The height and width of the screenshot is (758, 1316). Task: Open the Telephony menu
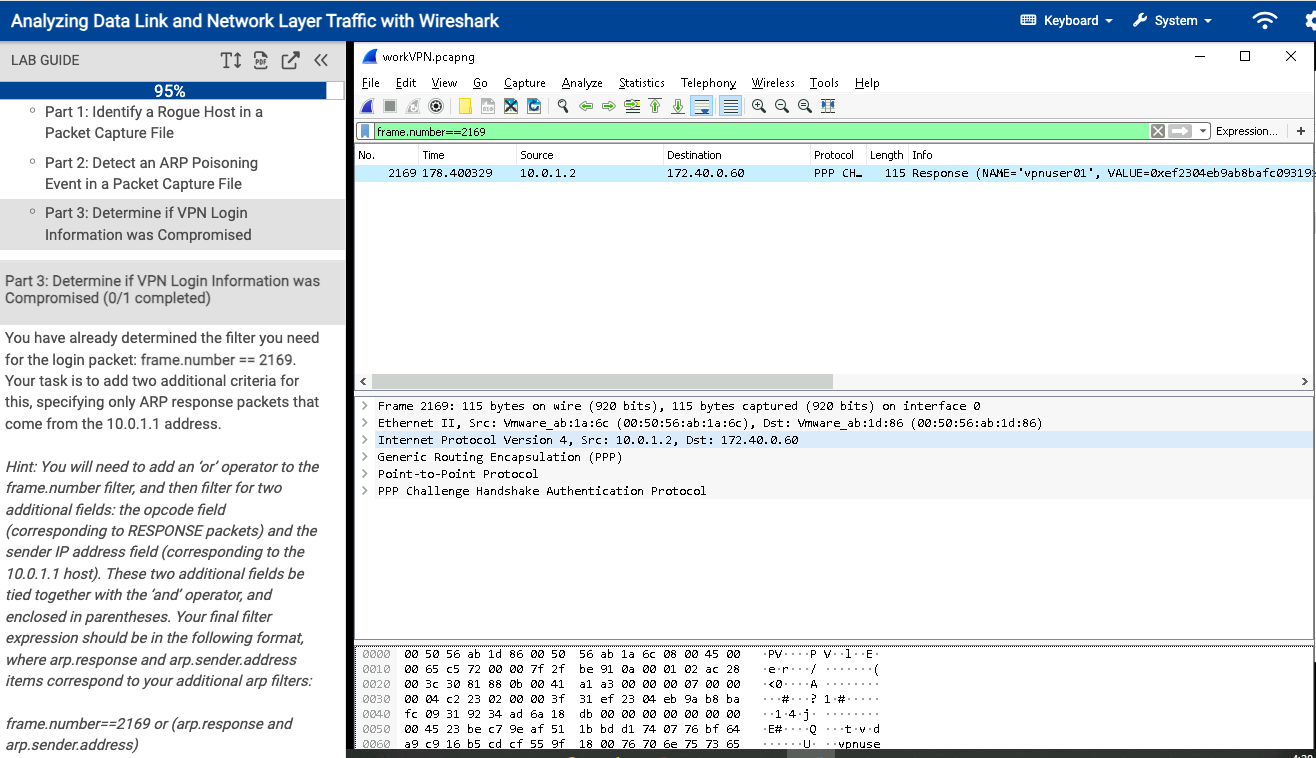point(708,83)
